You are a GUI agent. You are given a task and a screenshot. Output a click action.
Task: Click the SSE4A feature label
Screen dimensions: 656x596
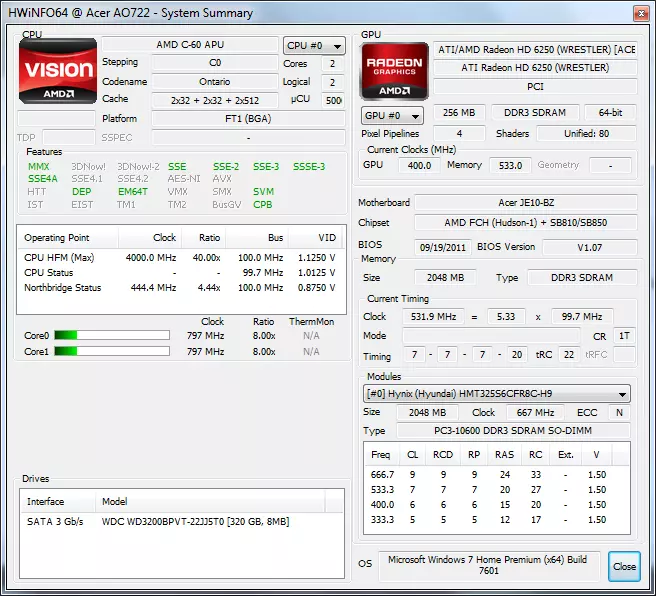click(x=43, y=179)
